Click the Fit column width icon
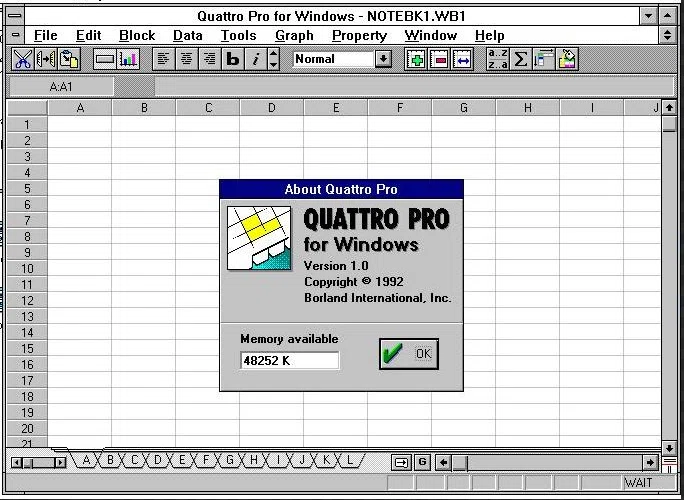The image size is (684, 500). [x=463, y=59]
